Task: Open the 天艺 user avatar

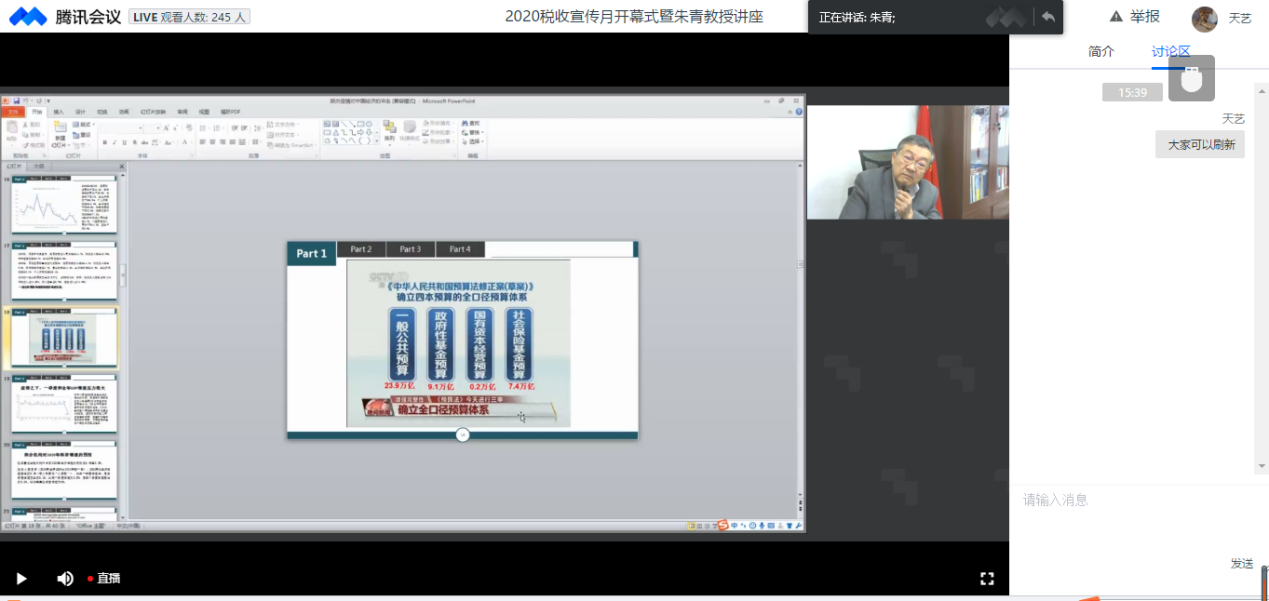Action: pyautogui.click(x=1205, y=18)
